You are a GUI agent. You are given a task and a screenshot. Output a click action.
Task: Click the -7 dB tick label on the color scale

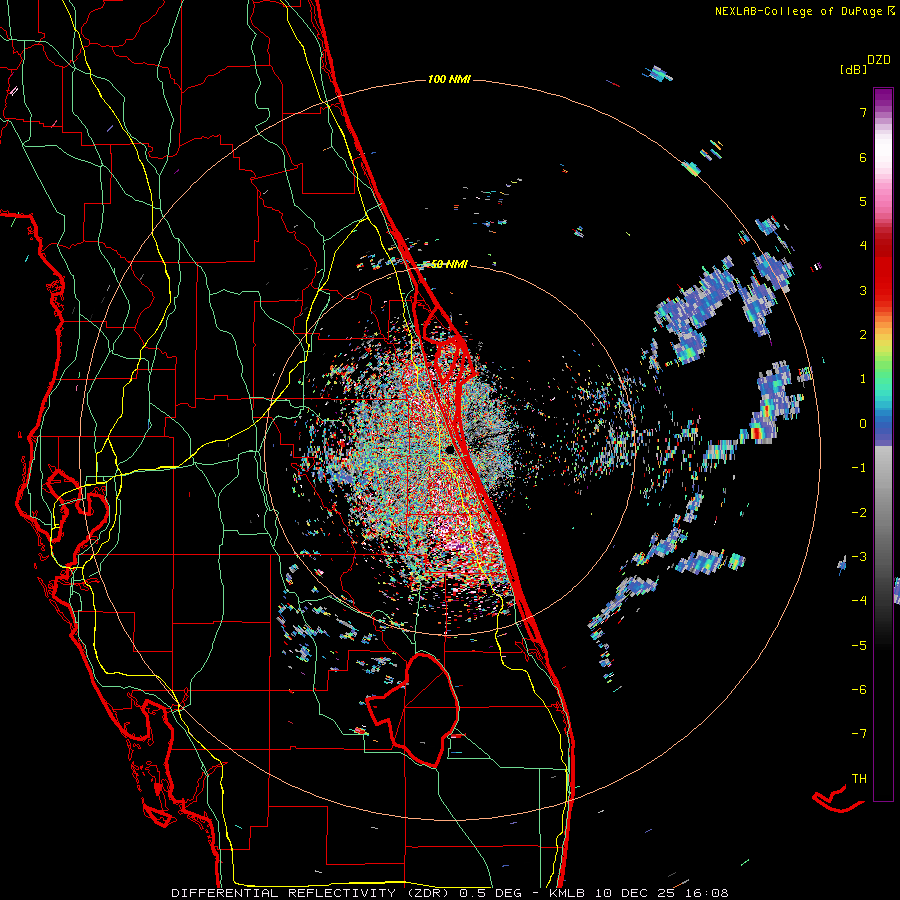[x=859, y=734]
